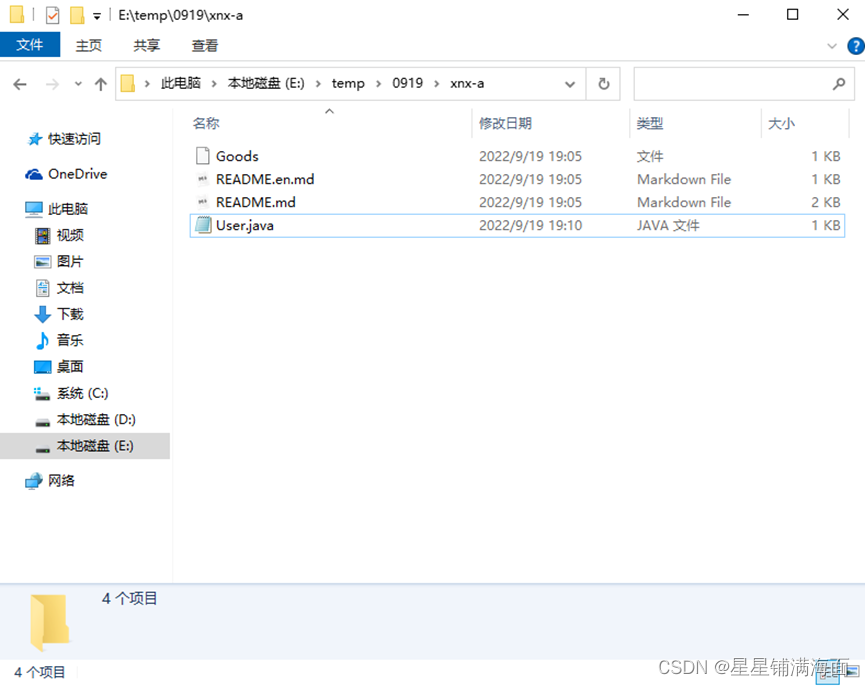Click the 快速访问 star icon

click(35, 139)
